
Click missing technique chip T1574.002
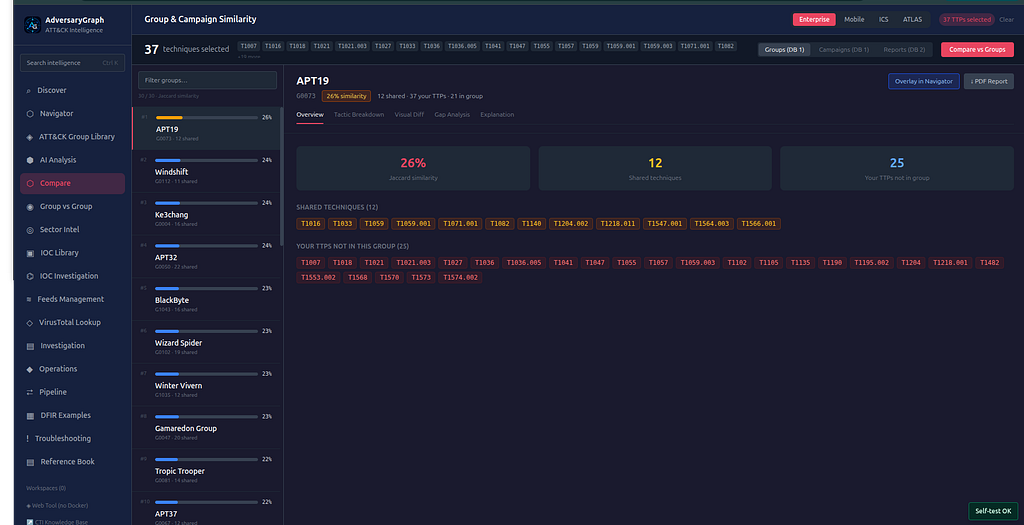pyautogui.click(x=460, y=278)
